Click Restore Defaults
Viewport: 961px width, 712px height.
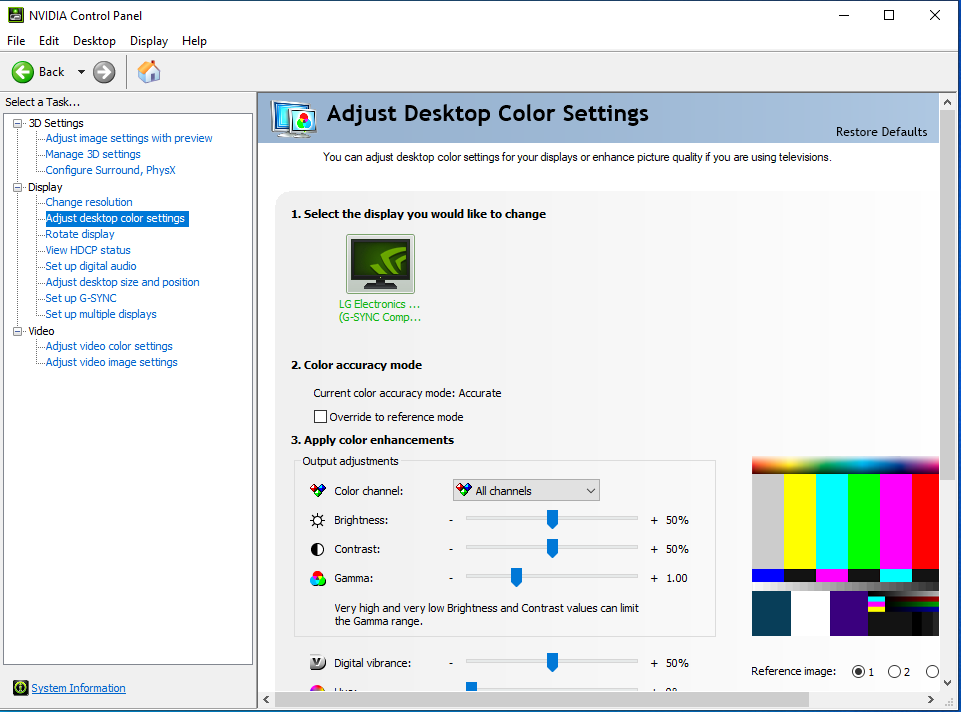(881, 132)
